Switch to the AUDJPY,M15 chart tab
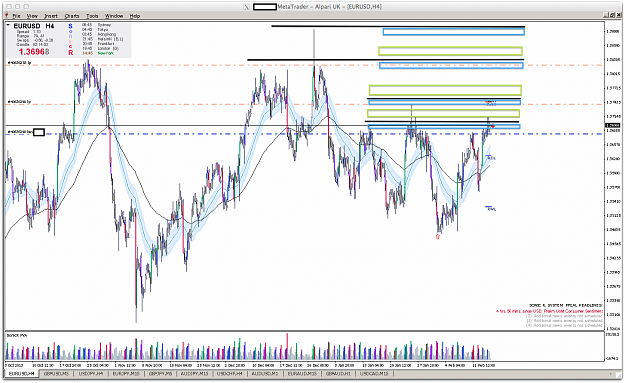This screenshot has height=383, width=625. (195, 374)
